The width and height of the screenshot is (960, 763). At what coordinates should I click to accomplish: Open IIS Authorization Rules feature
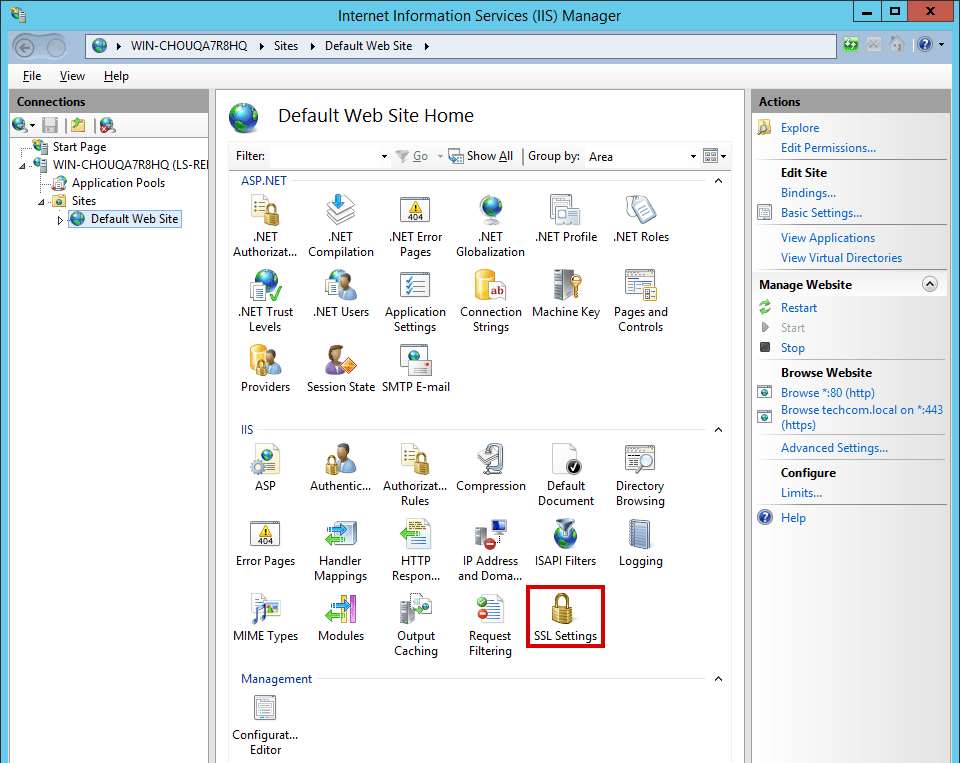point(415,475)
